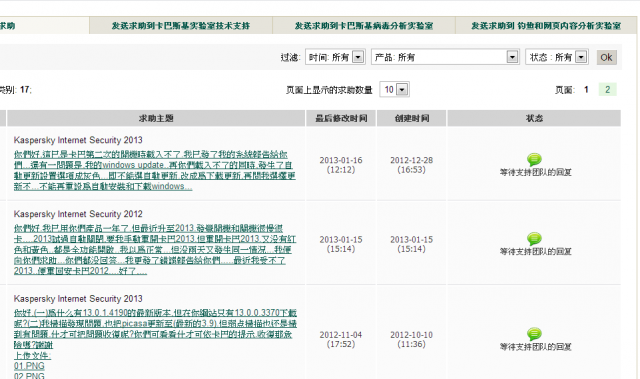This screenshot has width=640, height=379.
Task: Sort by 最后修改时间 column header
Action: pyautogui.click(x=341, y=118)
